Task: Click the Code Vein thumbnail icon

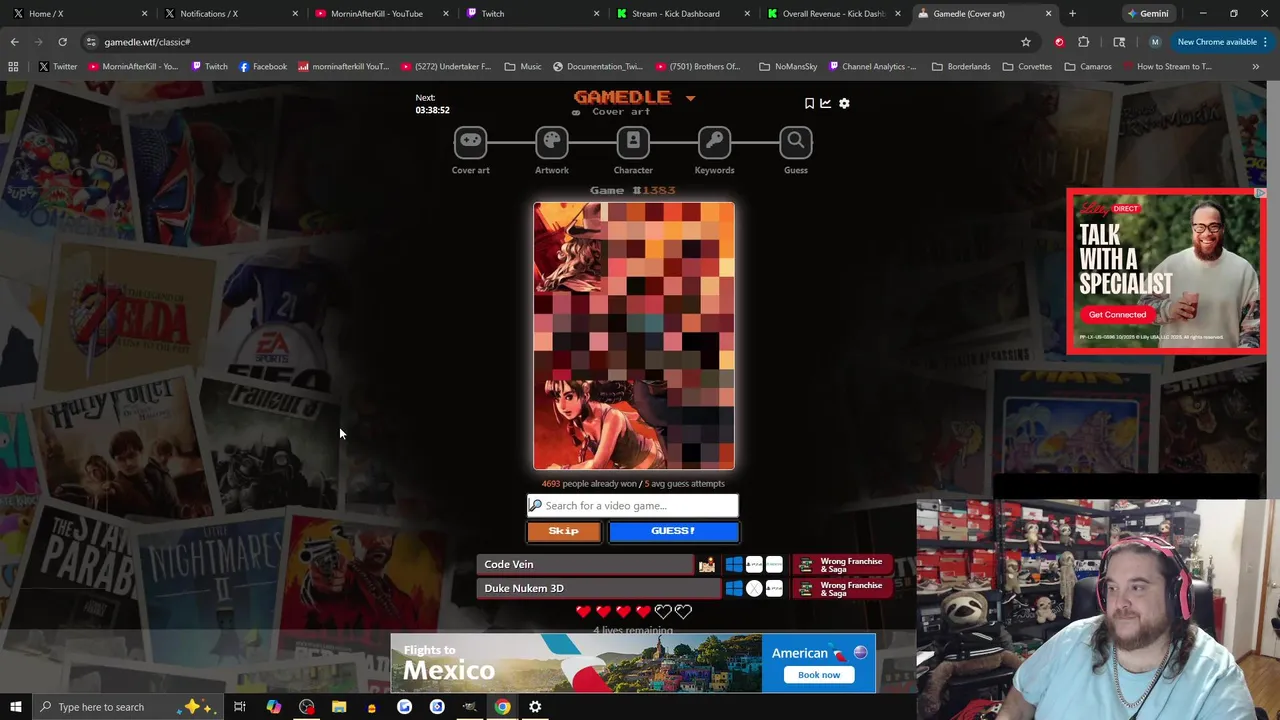Action: point(707,565)
